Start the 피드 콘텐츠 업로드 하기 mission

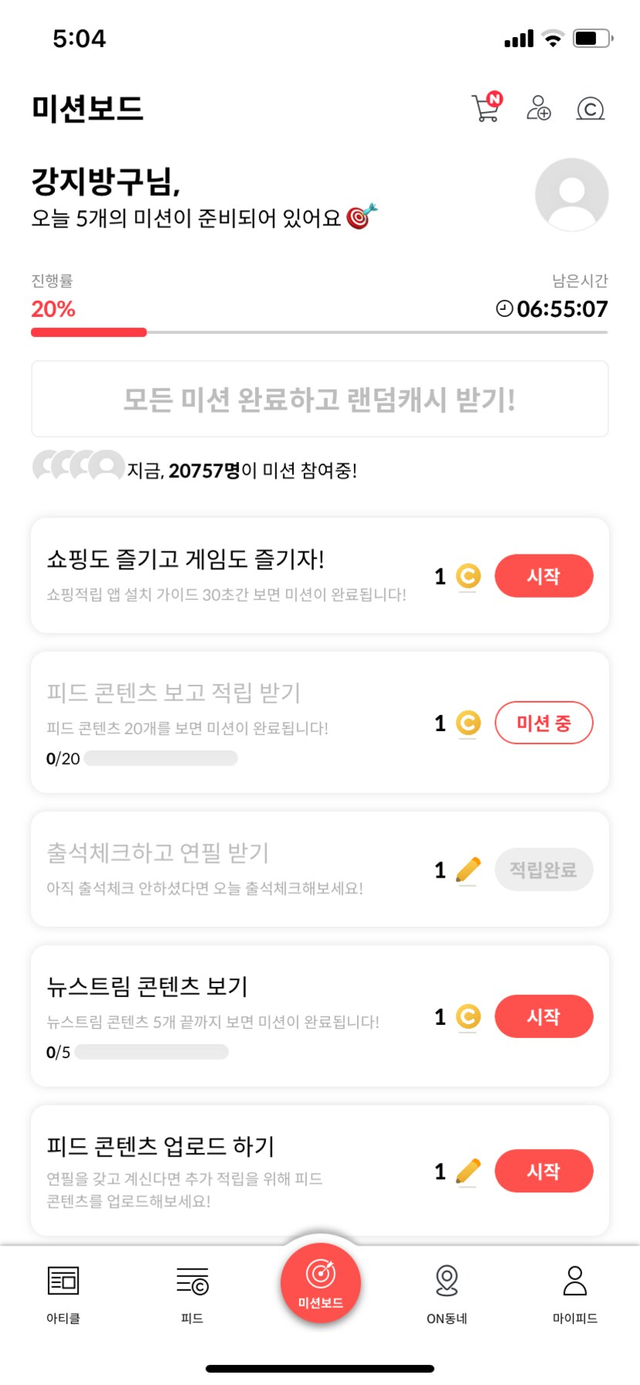pyautogui.click(x=544, y=1171)
